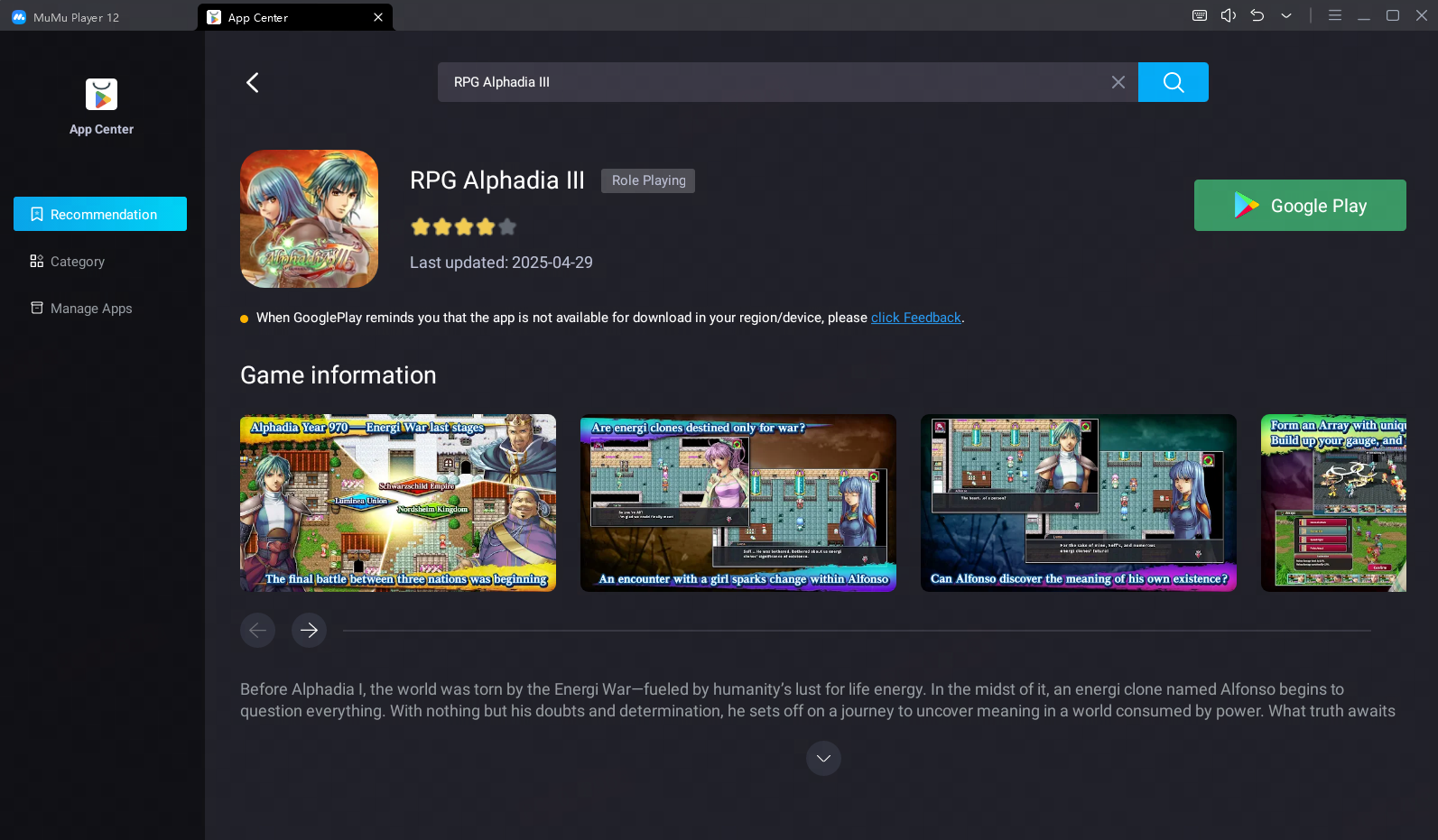Click the Last updated: 2025-04-29 text

pyautogui.click(x=501, y=263)
